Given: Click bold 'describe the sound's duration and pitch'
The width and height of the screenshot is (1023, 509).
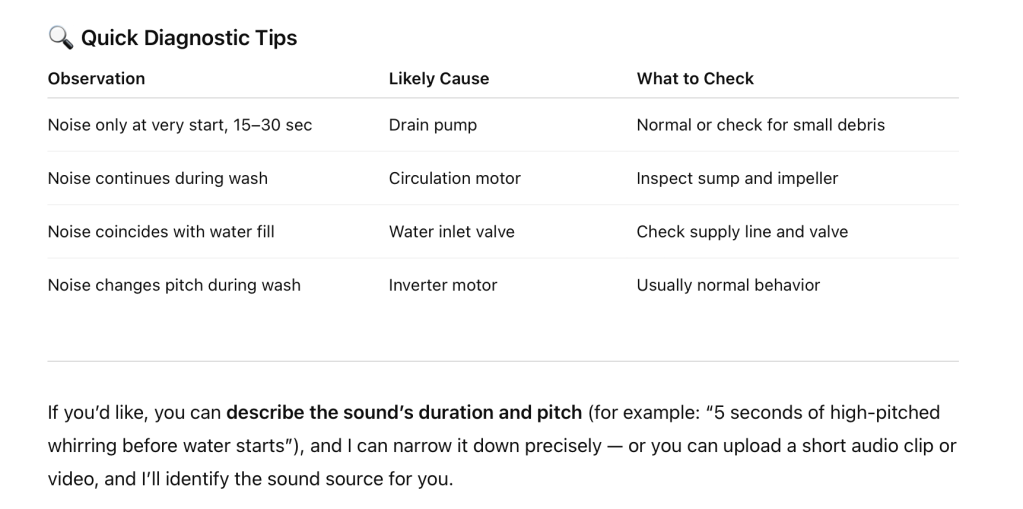Looking at the screenshot, I should pos(404,412).
